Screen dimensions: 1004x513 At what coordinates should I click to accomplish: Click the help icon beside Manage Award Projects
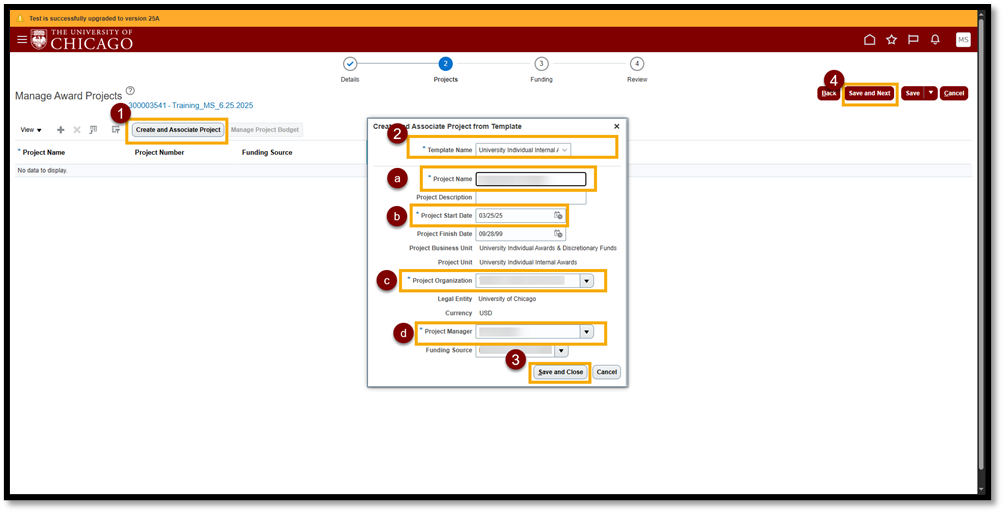130,91
